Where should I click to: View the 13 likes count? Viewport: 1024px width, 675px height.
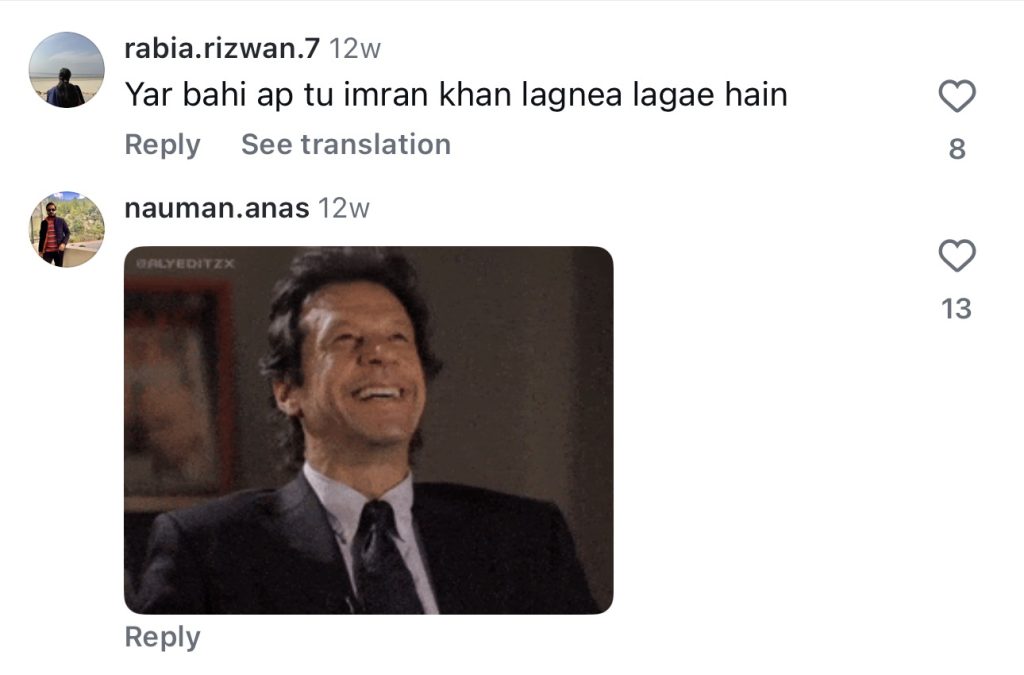(957, 309)
